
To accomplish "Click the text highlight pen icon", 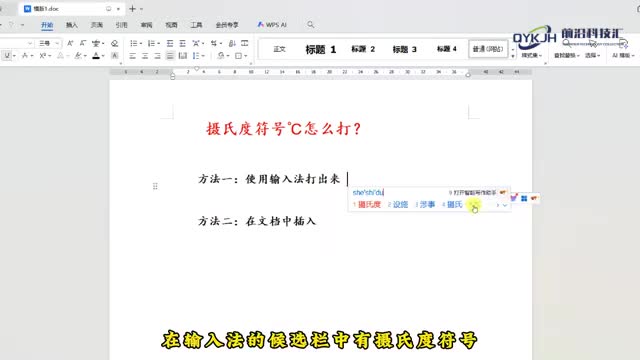I will (78, 56).
